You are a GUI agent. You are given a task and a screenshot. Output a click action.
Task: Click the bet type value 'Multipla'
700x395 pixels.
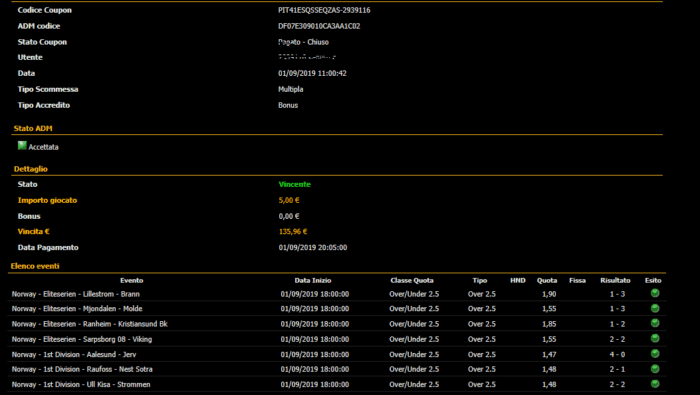click(x=291, y=89)
